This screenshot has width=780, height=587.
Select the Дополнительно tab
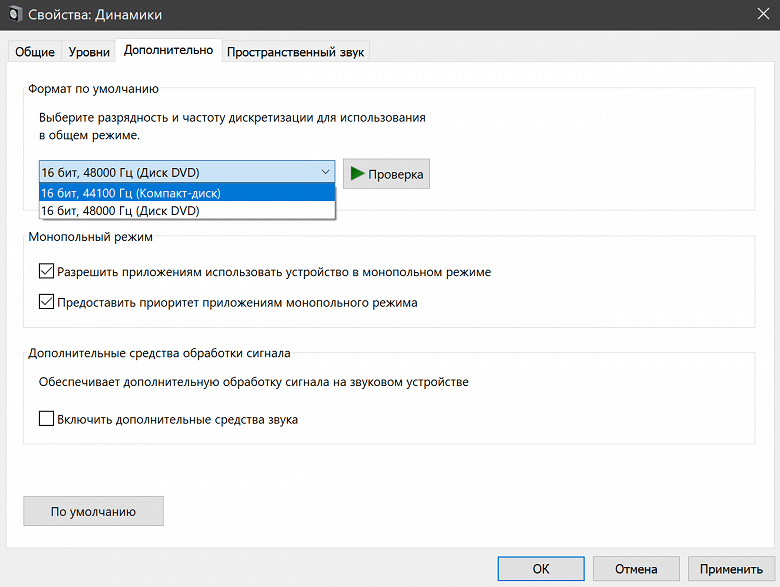point(168,51)
